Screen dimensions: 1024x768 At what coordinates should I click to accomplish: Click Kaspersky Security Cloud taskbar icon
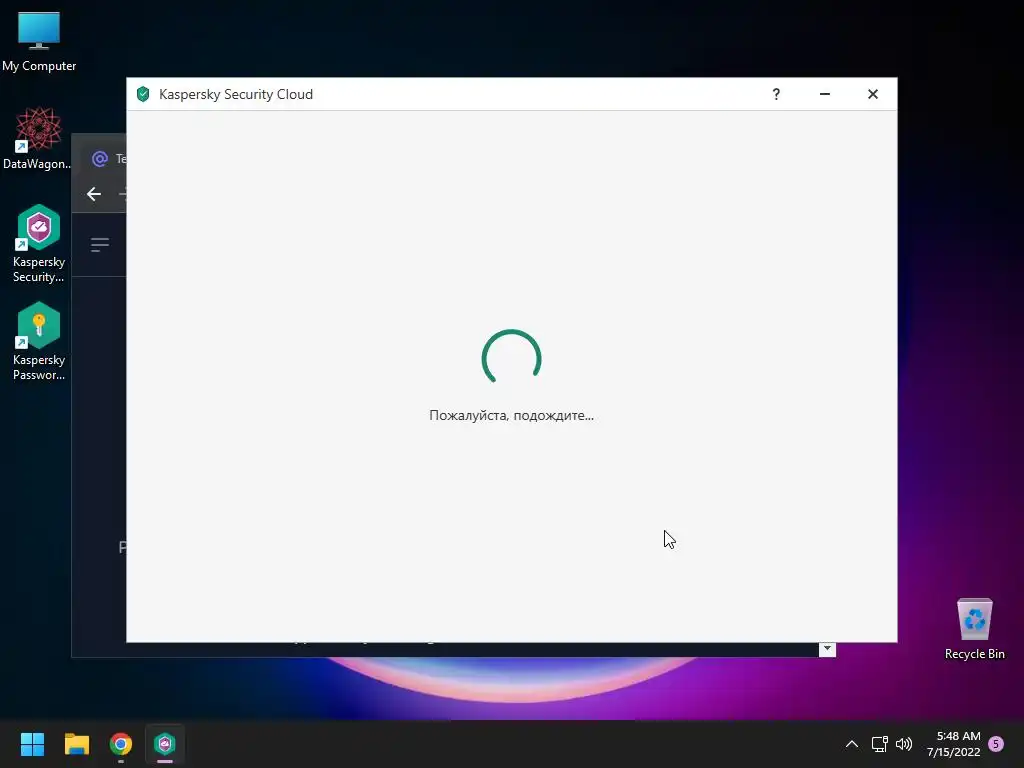pyautogui.click(x=165, y=744)
